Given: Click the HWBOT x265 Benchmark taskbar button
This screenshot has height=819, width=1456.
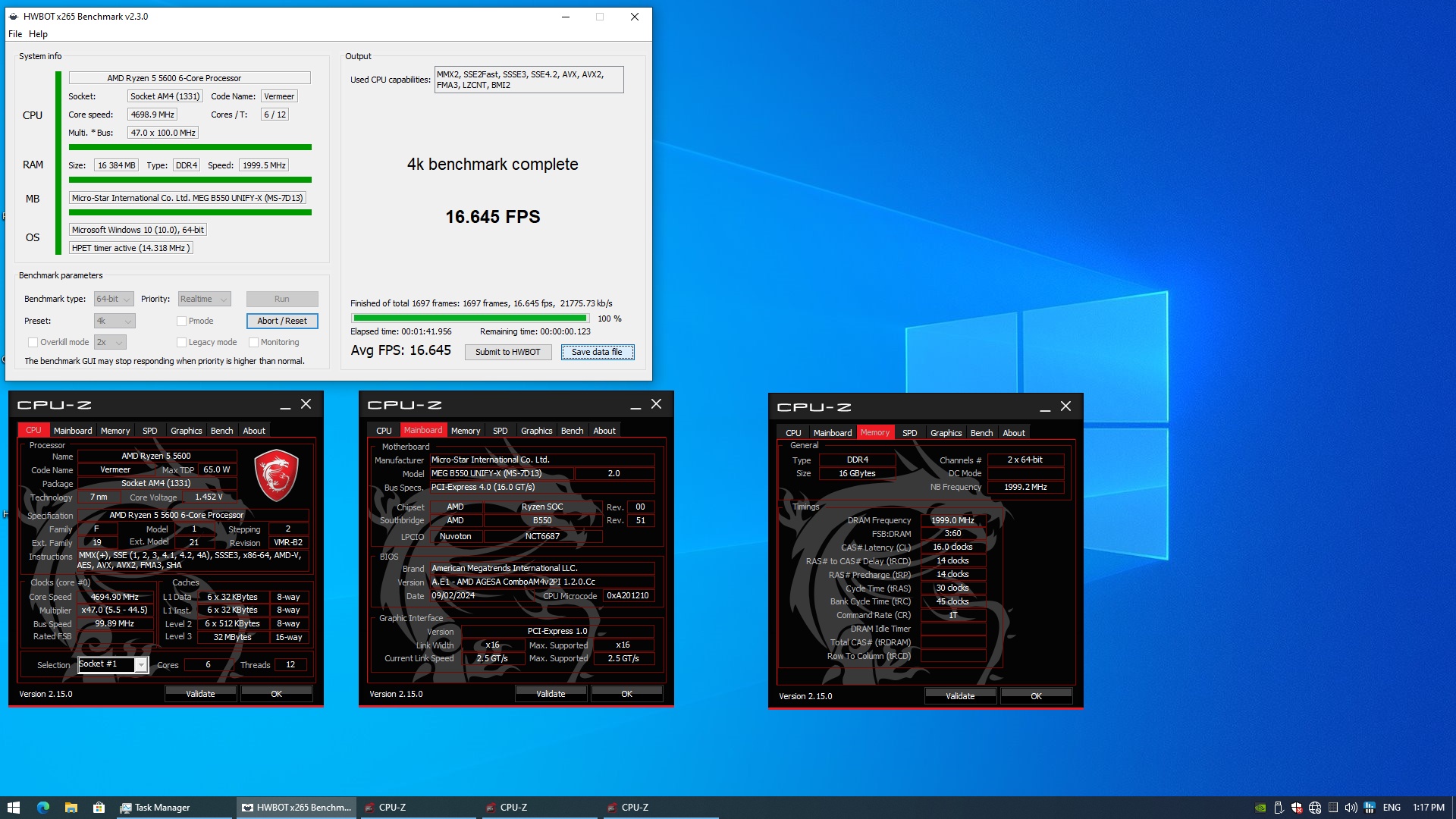Looking at the screenshot, I should pyautogui.click(x=297, y=808).
